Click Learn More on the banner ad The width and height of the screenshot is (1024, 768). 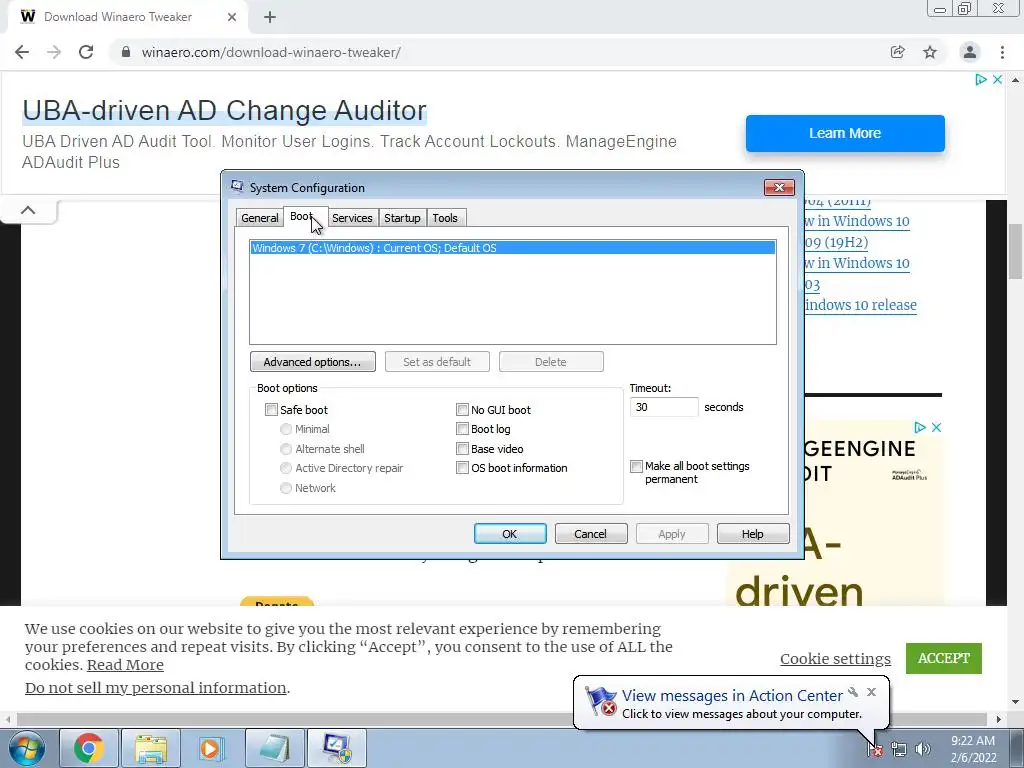pyautogui.click(x=845, y=133)
